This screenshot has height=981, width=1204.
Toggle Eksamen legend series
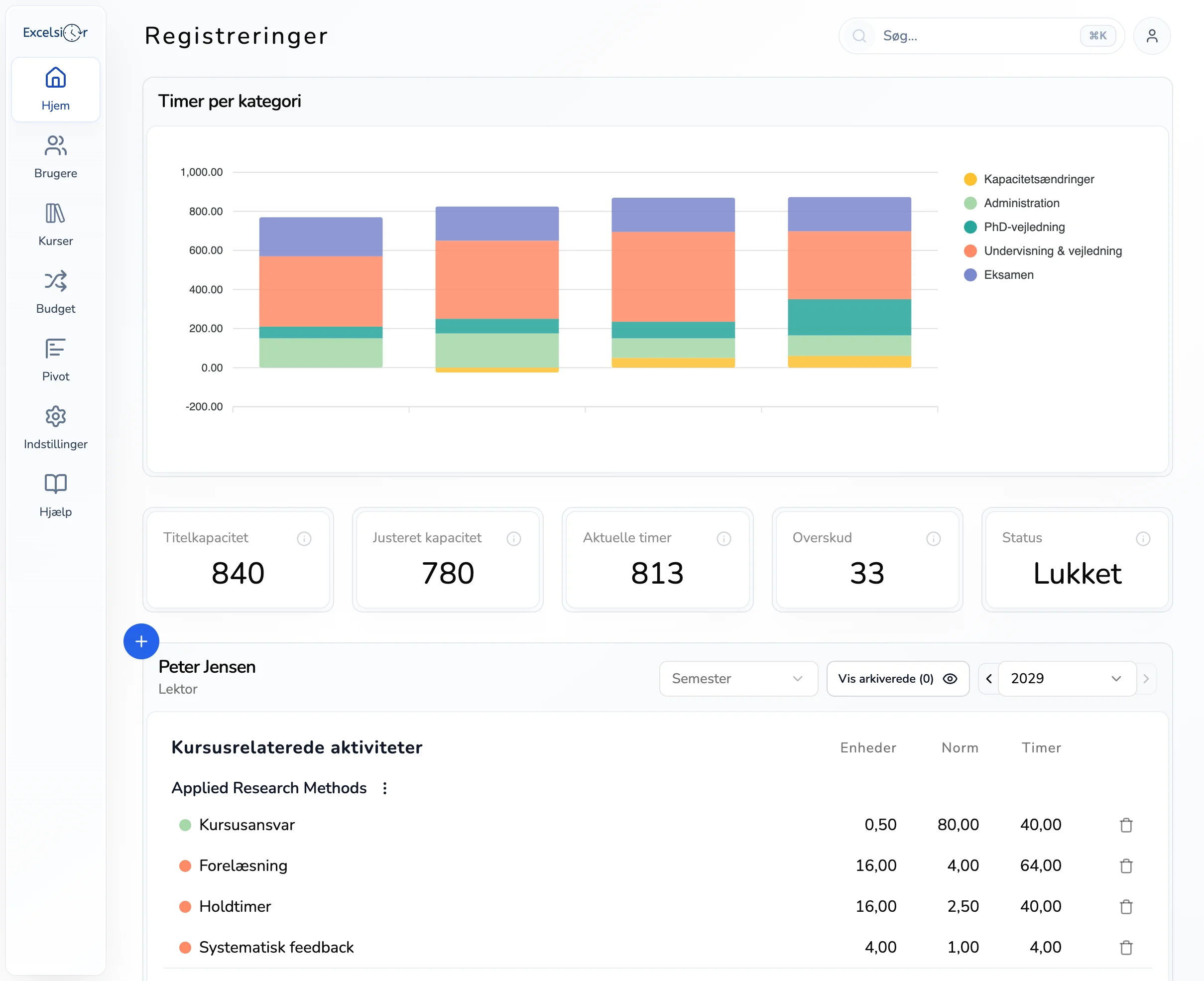[998, 275]
